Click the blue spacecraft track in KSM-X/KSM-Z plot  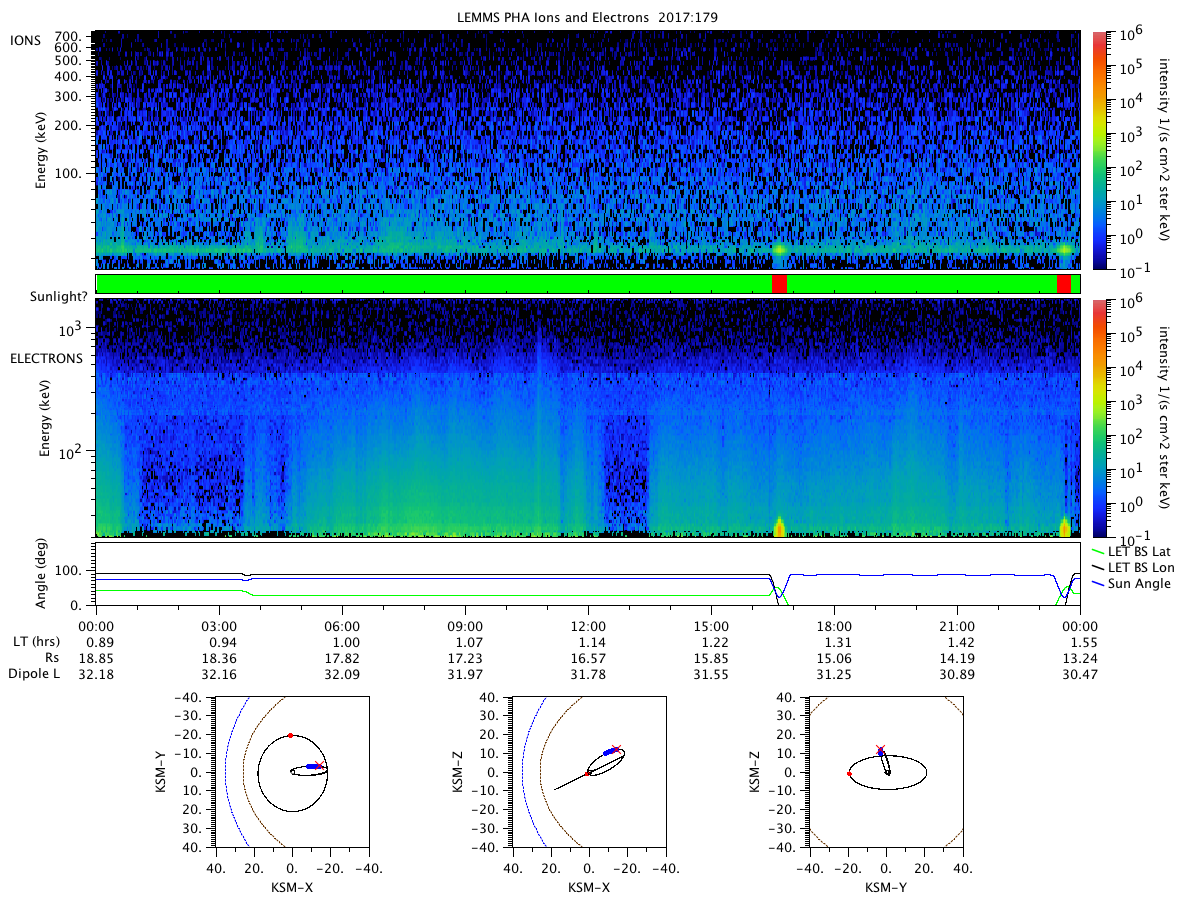click(611, 750)
